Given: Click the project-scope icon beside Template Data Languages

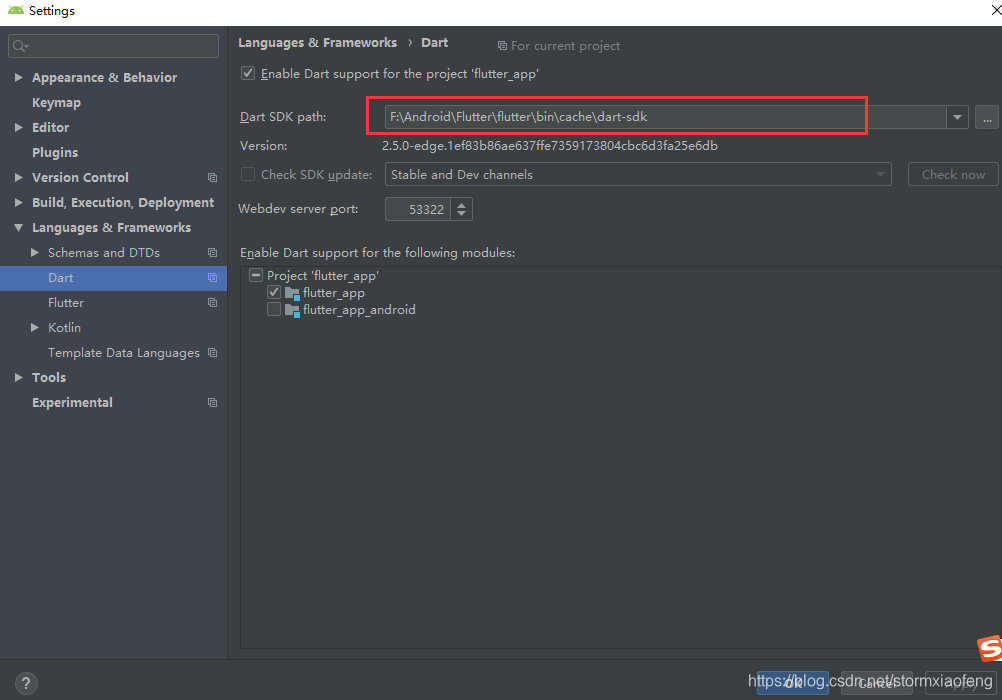Looking at the screenshot, I should (x=212, y=353).
